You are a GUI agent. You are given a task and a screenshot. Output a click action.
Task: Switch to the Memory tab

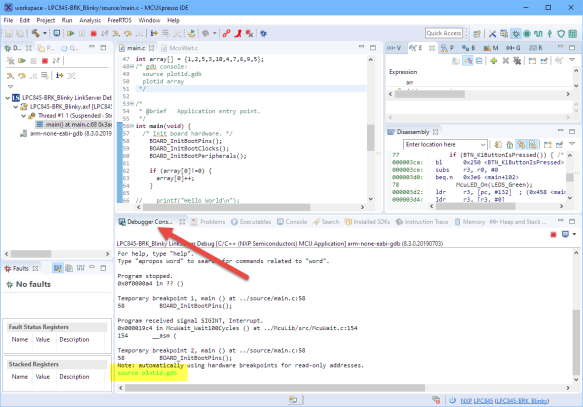[470, 222]
